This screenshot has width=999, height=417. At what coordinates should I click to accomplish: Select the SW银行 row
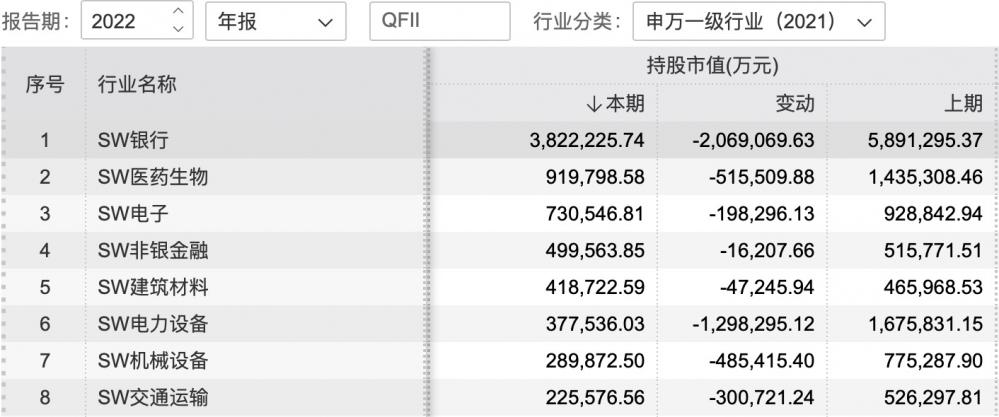pyautogui.click(x=500, y=140)
